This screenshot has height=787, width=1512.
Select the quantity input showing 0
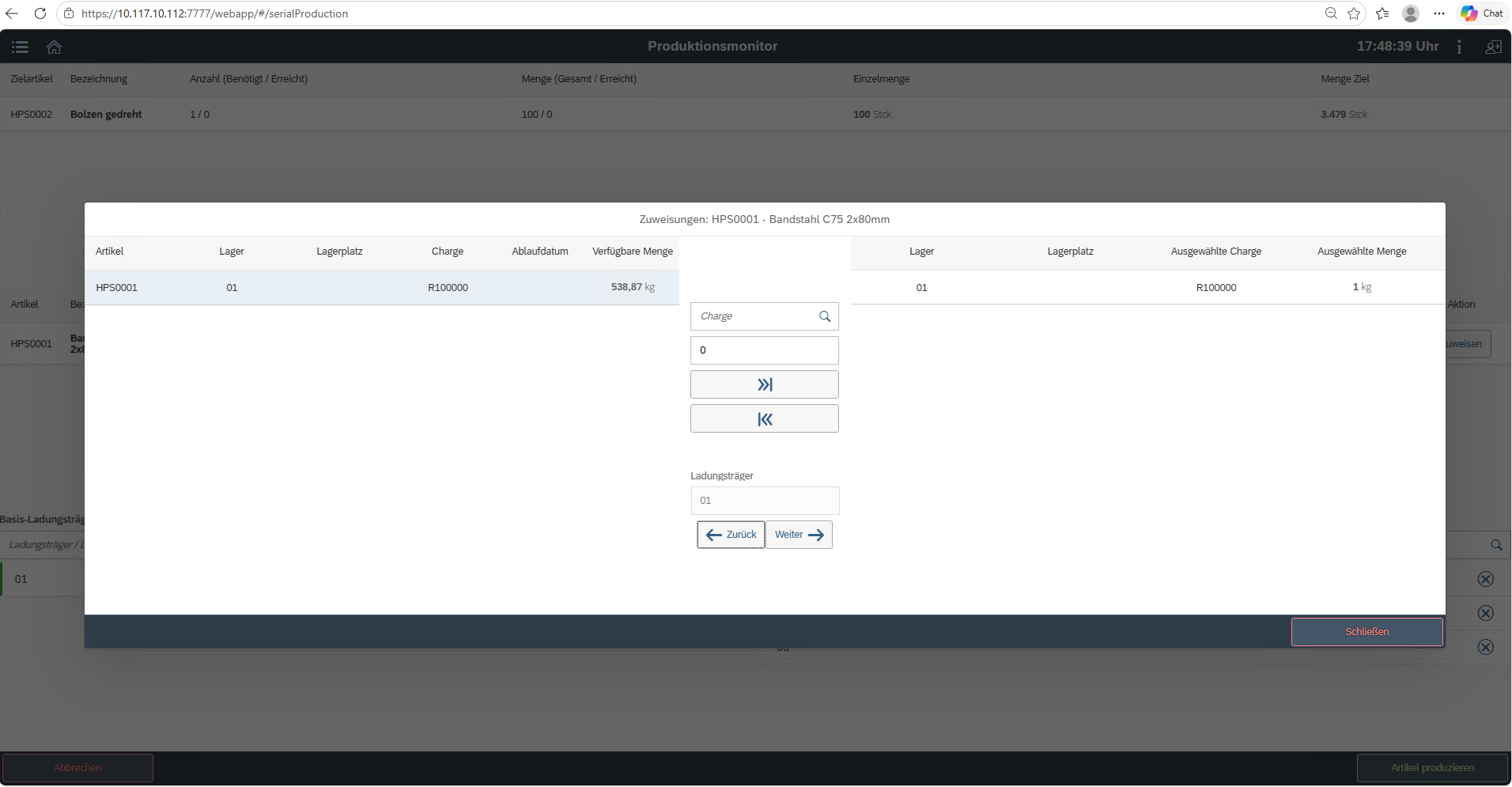765,350
